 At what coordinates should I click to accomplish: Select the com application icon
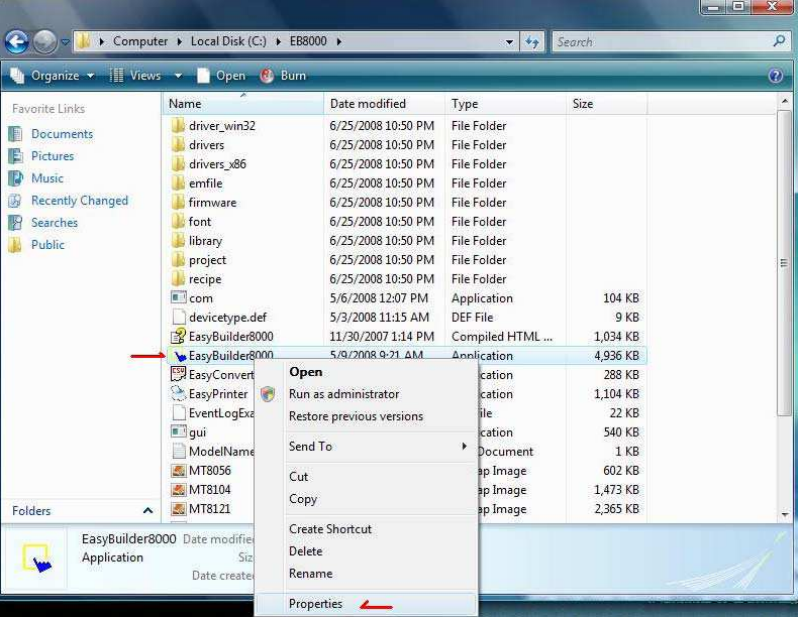point(178,298)
